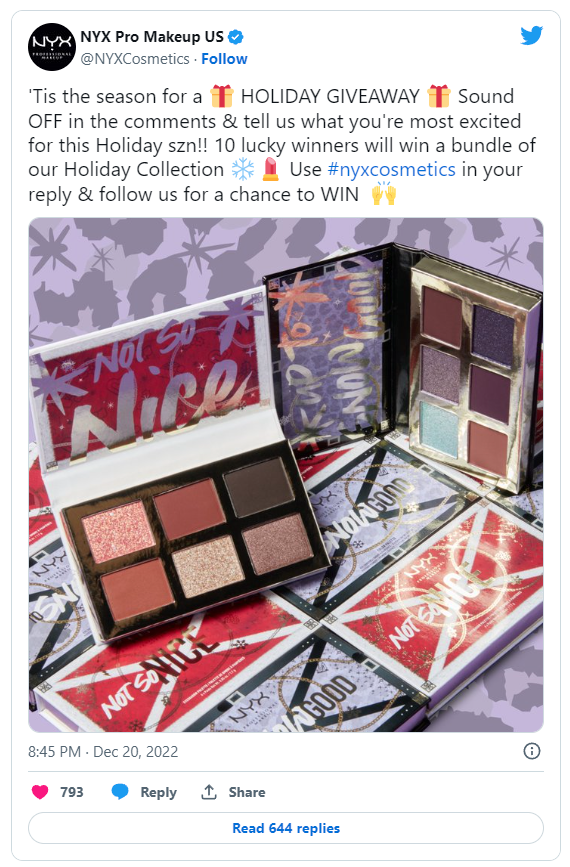Screen dimensions: 570x867
Task: Like the tweet with the heart icon
Action: tap(40, 792)
